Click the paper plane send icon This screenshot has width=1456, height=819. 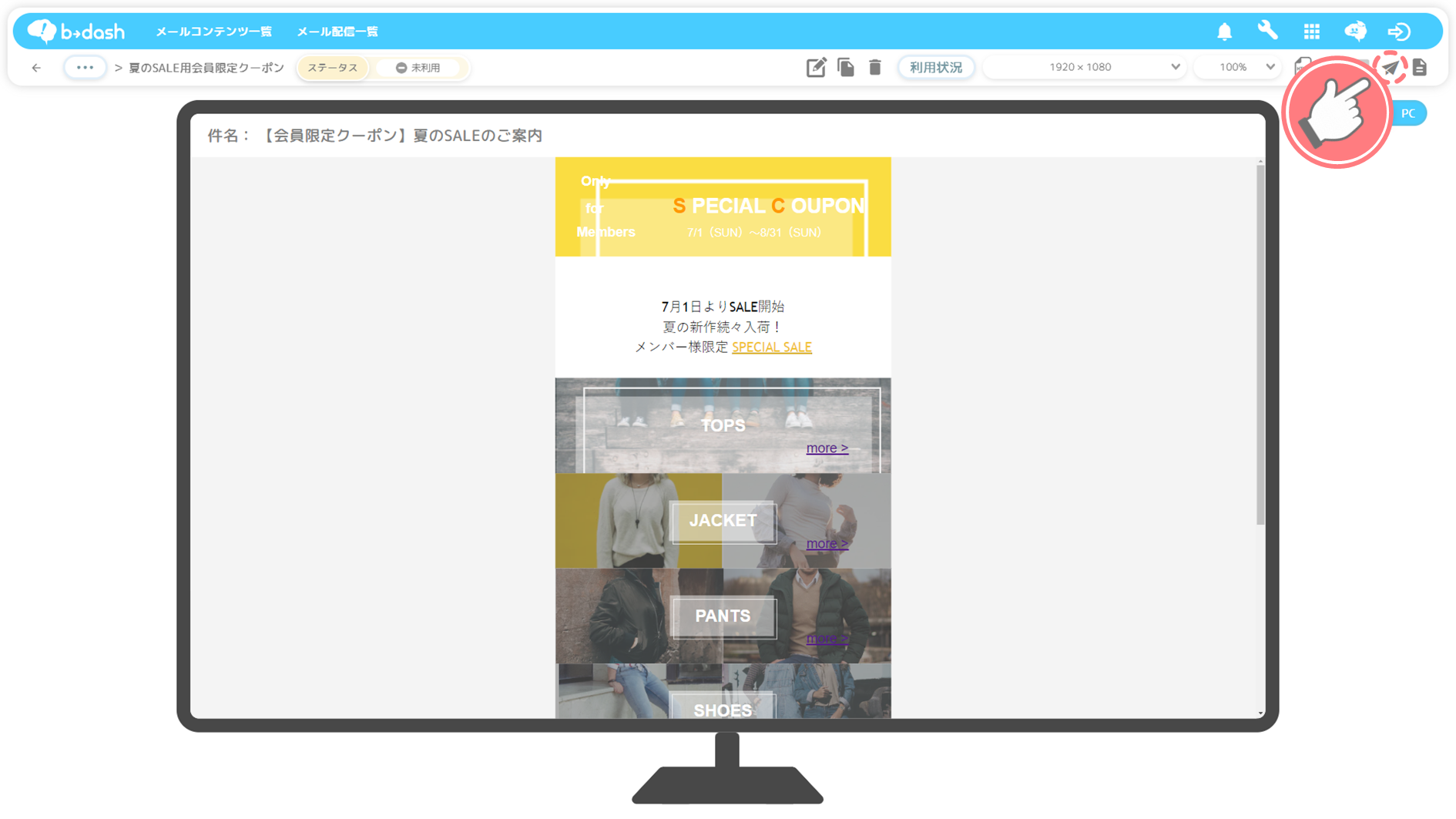point(1391,68)
